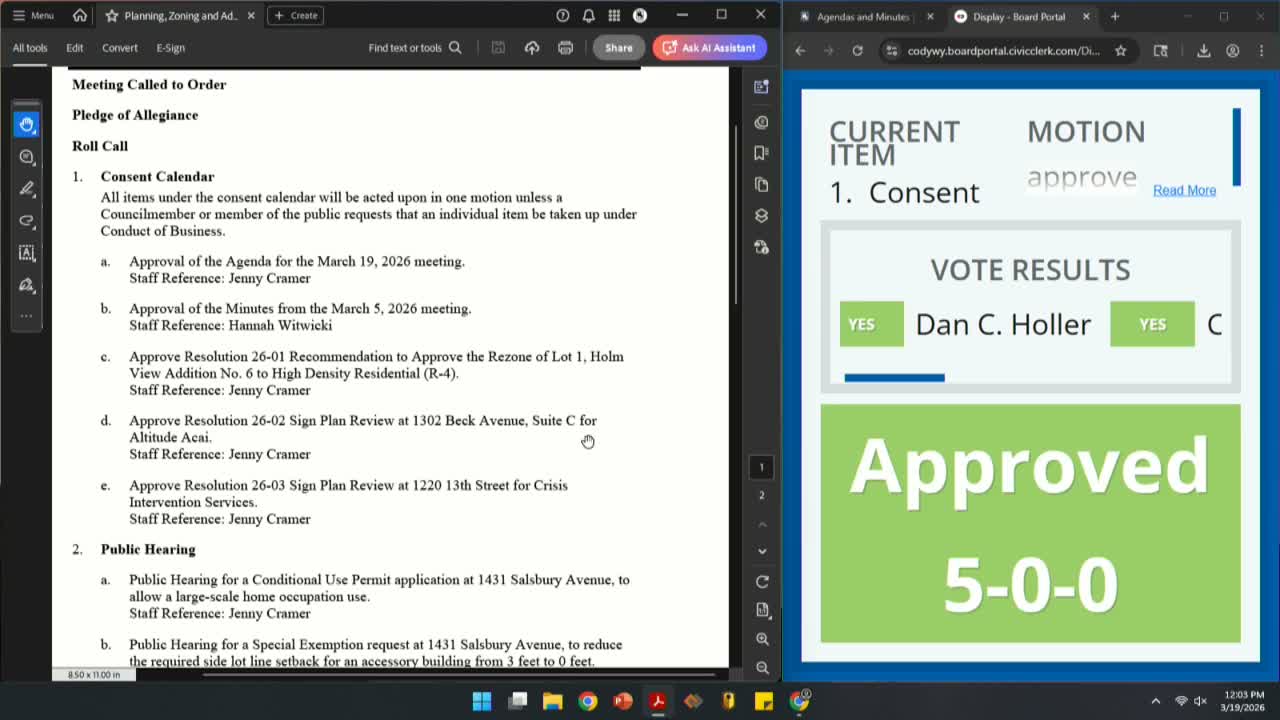Screen dimensions: 1280x720
Task: Zoom in using the magnifier plus icon
Action: click(x=762, y=639)
